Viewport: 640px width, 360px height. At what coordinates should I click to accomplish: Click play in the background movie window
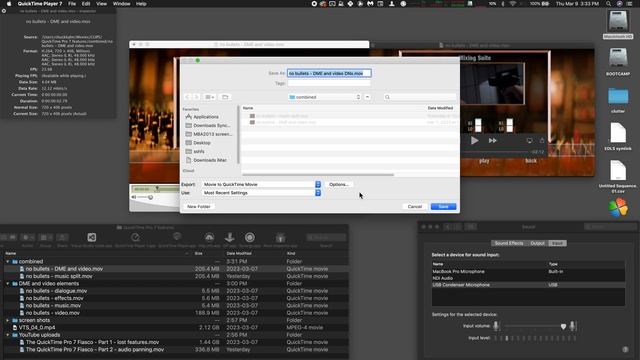pyautogui.click(x=474, y=140)
